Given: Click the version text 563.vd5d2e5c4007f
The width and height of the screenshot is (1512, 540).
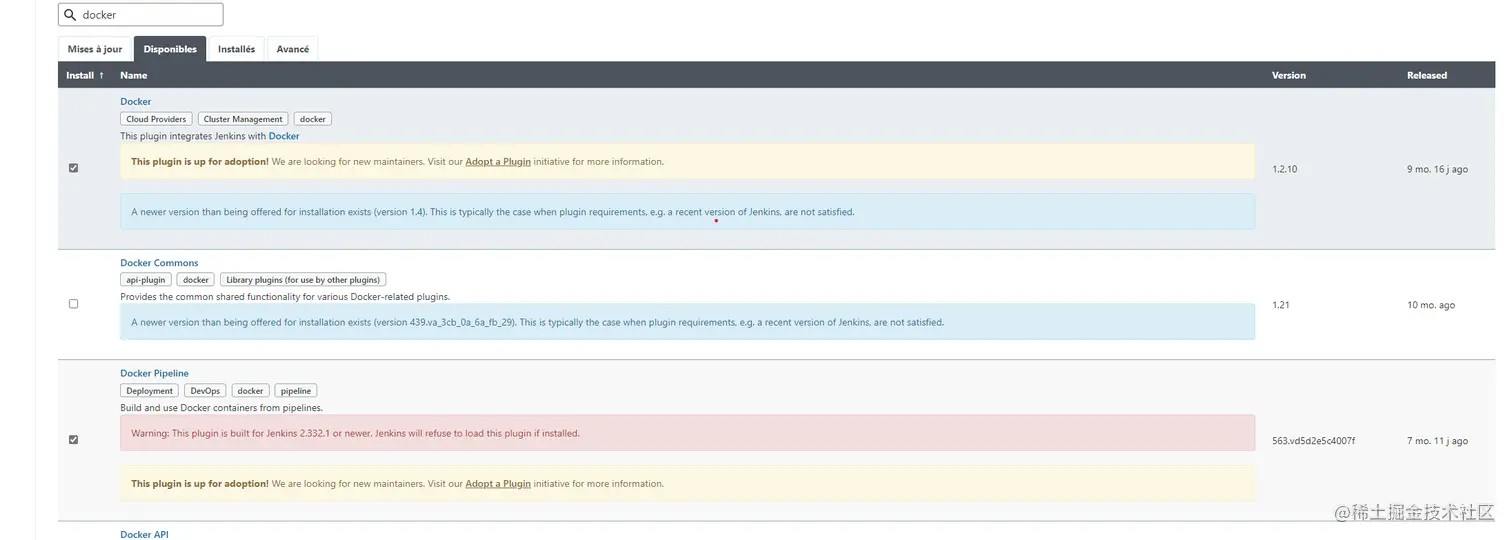Looking at the screenshot, I should click(1313, 441).
